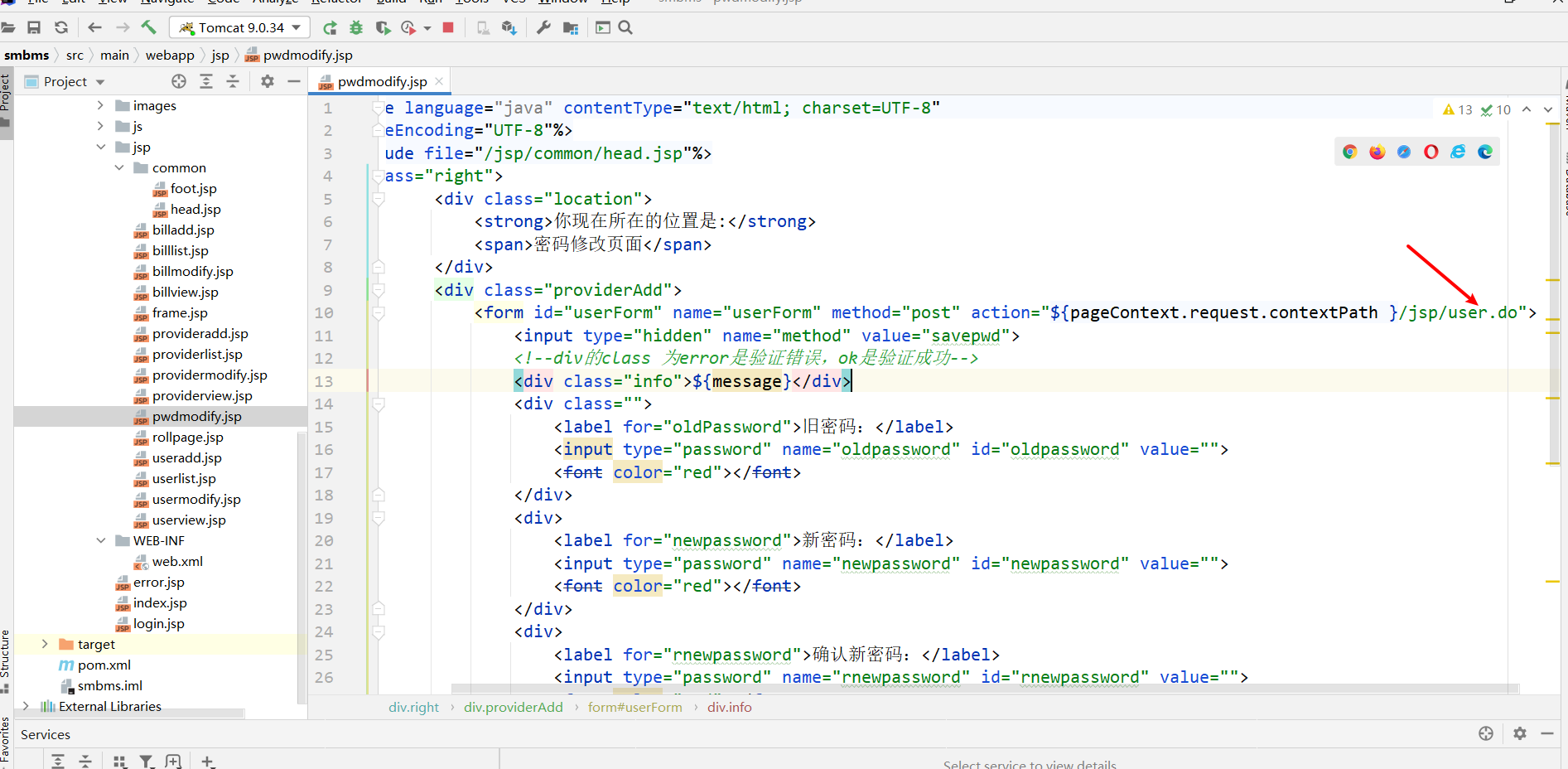Click the 13 warnings indicator
This screenshot has width=1568, height=769.
(x=1457, y=109)
